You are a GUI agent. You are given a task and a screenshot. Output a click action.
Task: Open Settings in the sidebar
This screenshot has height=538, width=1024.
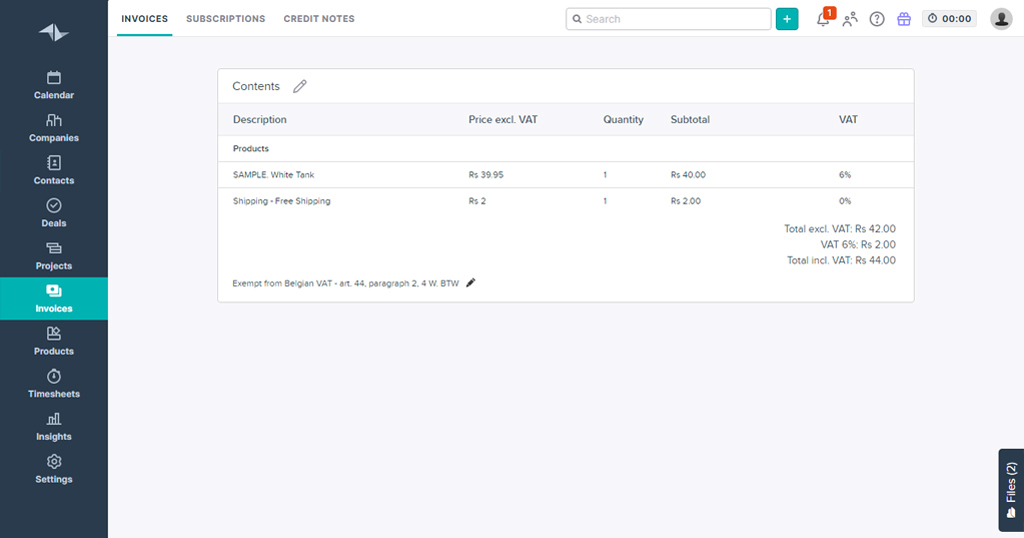54,470
